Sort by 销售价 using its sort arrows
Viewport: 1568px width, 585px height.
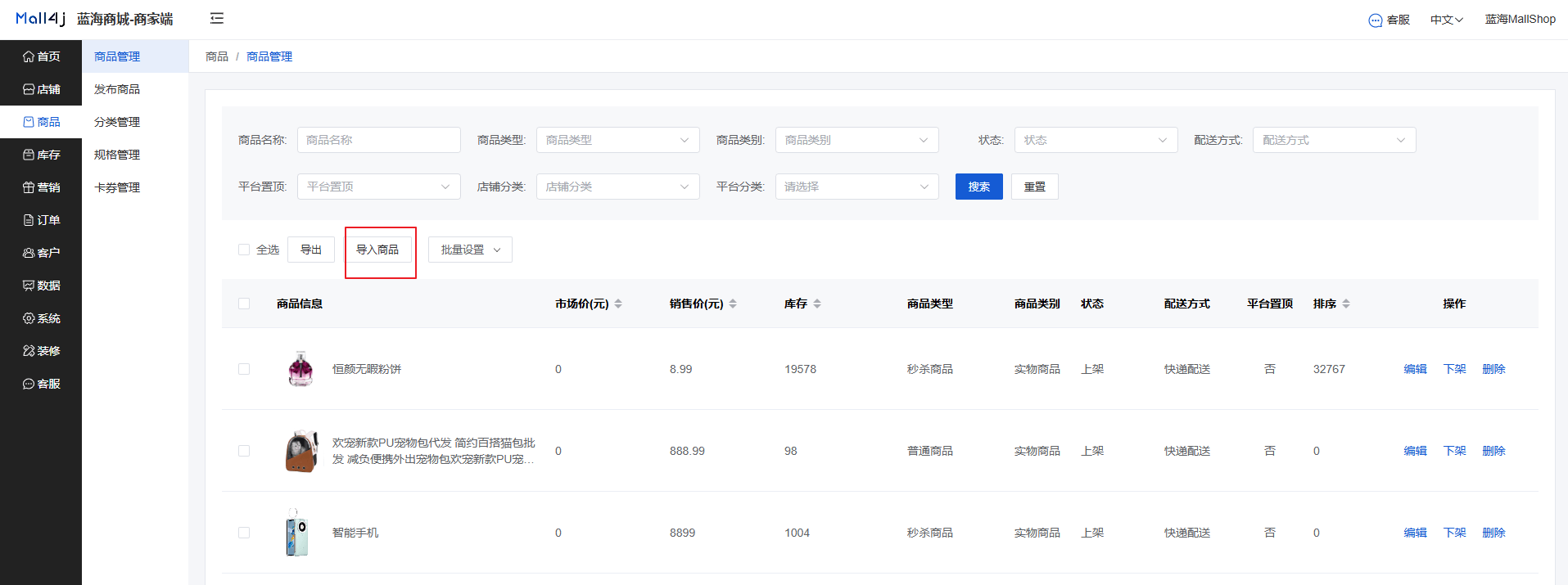733,304
